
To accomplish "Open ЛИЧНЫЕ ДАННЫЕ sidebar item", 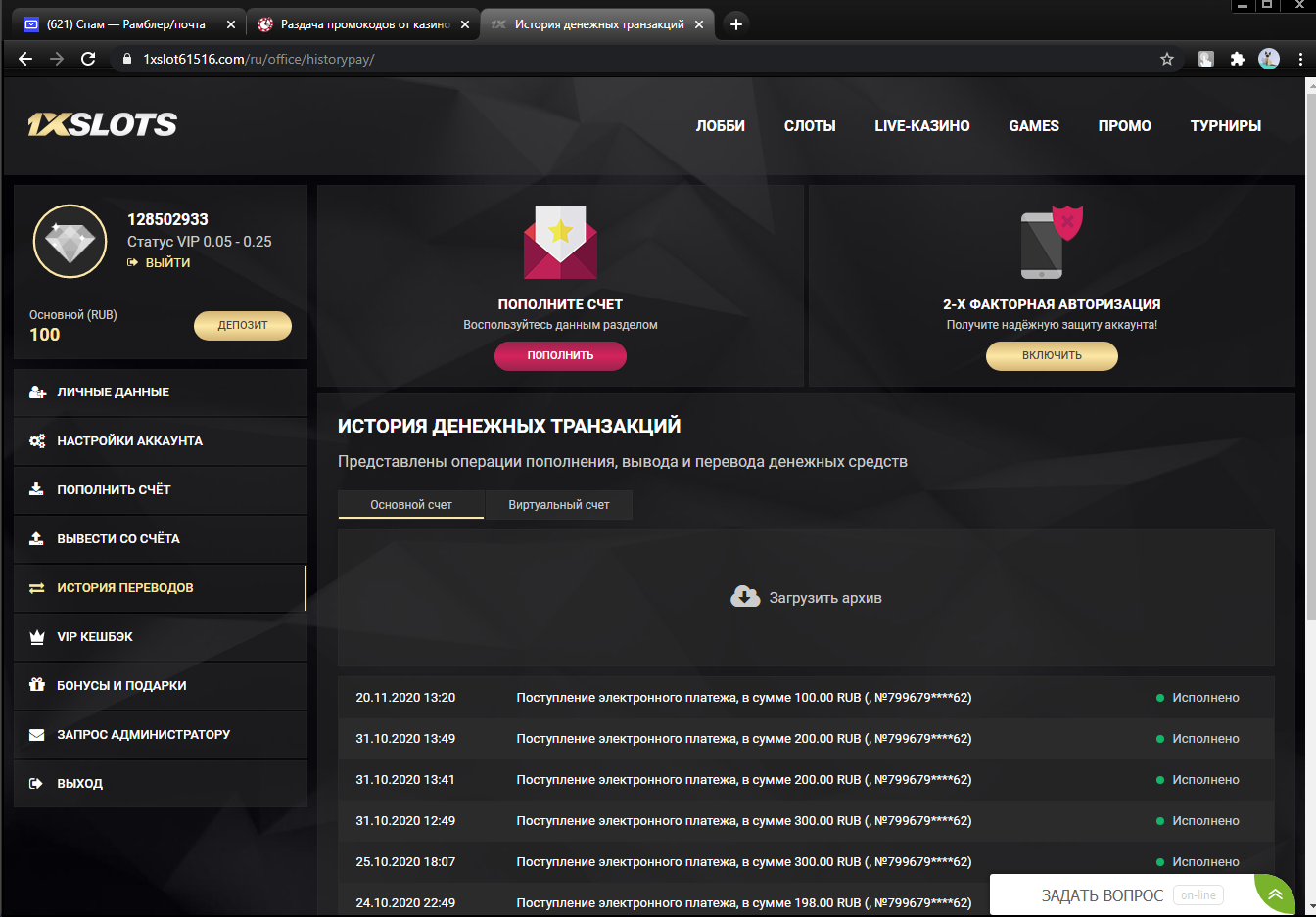I will point(161,392).
